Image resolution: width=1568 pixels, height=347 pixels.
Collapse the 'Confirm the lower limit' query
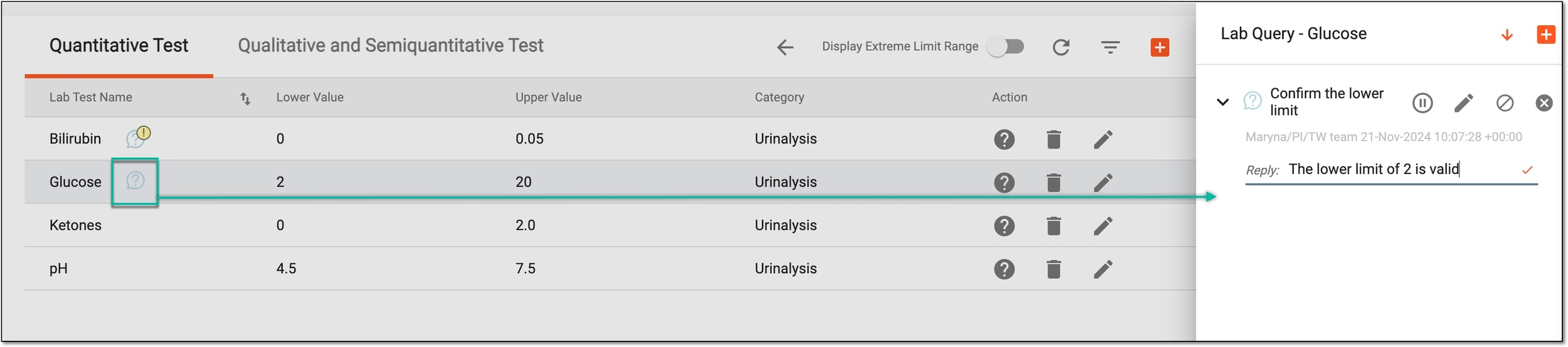(1222, 101)
